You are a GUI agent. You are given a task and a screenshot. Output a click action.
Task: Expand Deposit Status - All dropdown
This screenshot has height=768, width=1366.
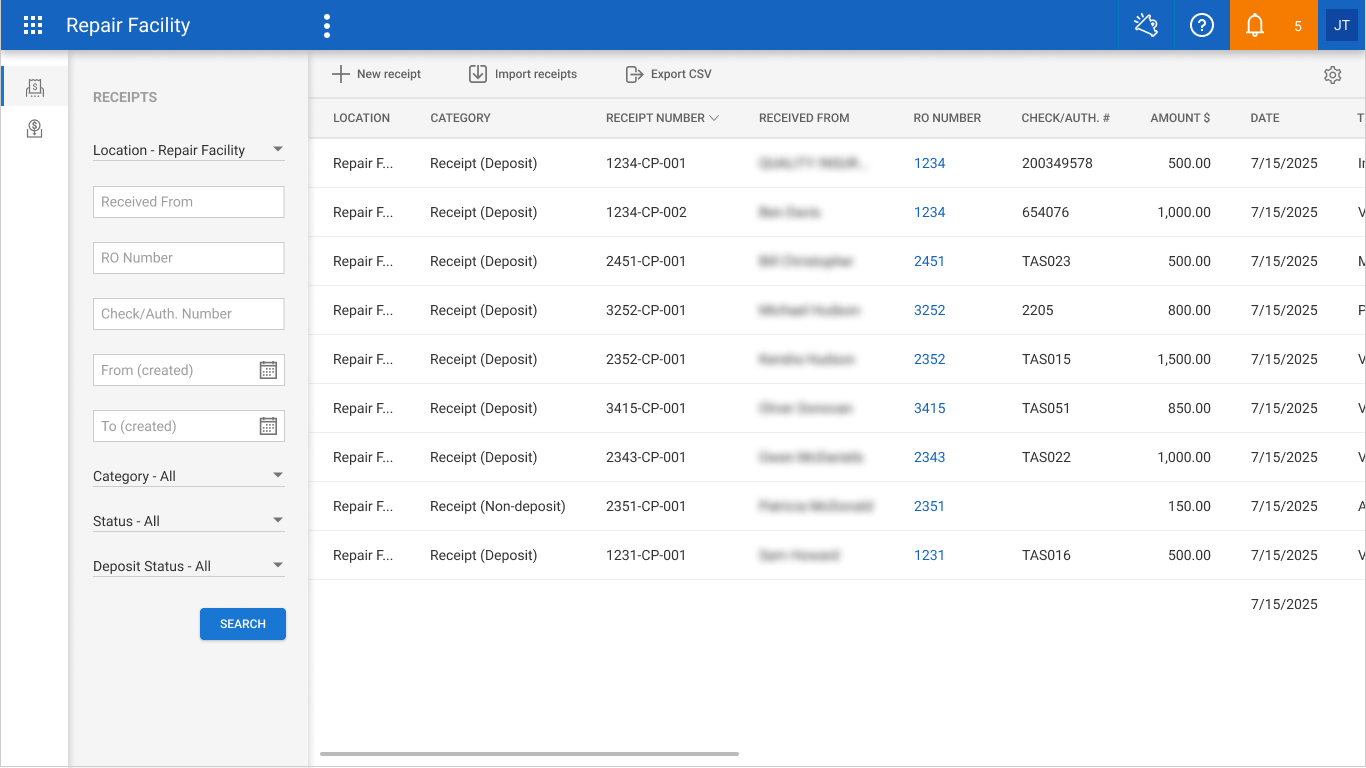click(x=188, y=566)
